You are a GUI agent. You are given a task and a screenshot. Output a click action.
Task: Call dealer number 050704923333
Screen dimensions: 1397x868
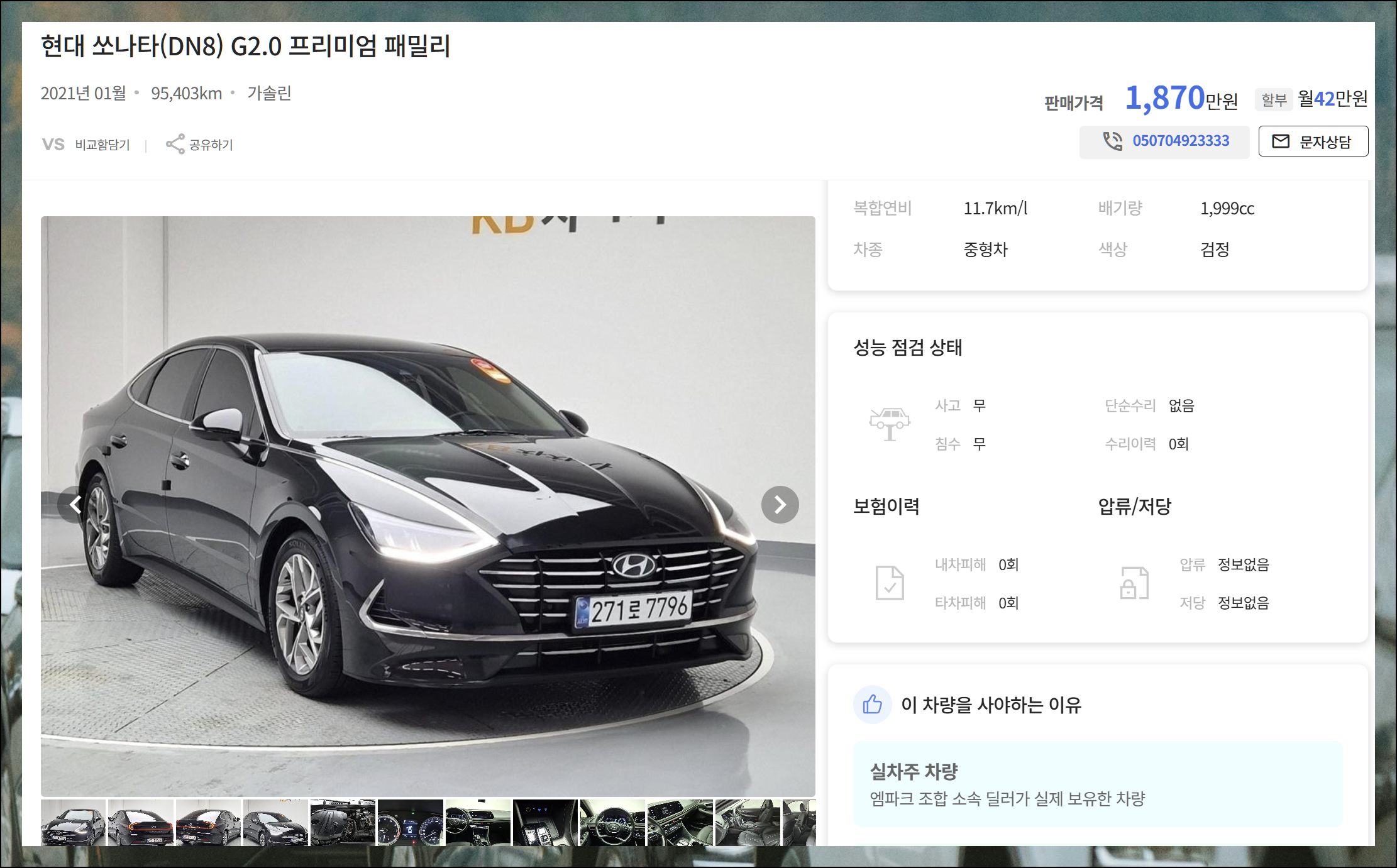(1164, 141)
